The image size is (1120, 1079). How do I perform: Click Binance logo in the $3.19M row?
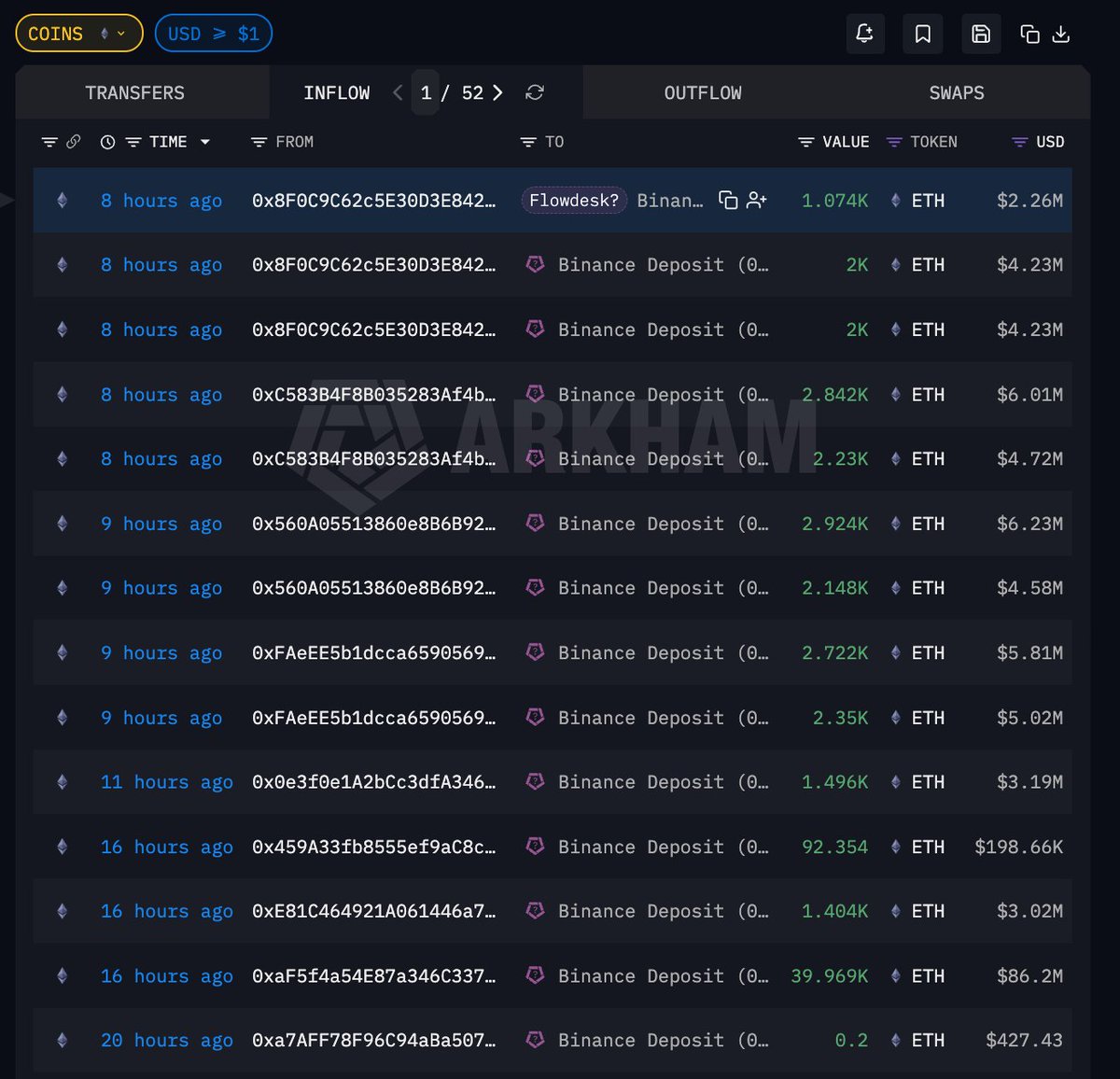(x=535, y=781)
